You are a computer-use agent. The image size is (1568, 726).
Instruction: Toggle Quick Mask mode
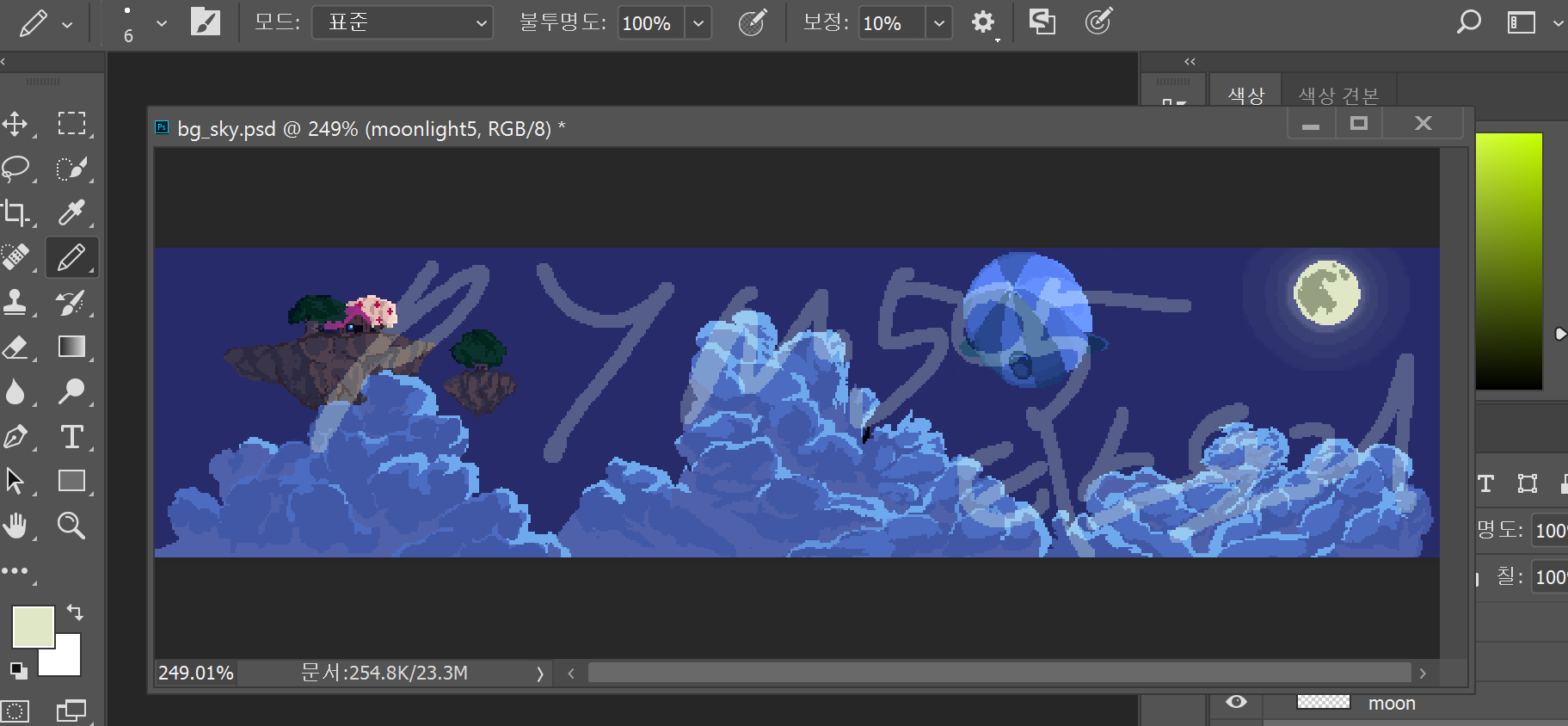tap(15, 711)
